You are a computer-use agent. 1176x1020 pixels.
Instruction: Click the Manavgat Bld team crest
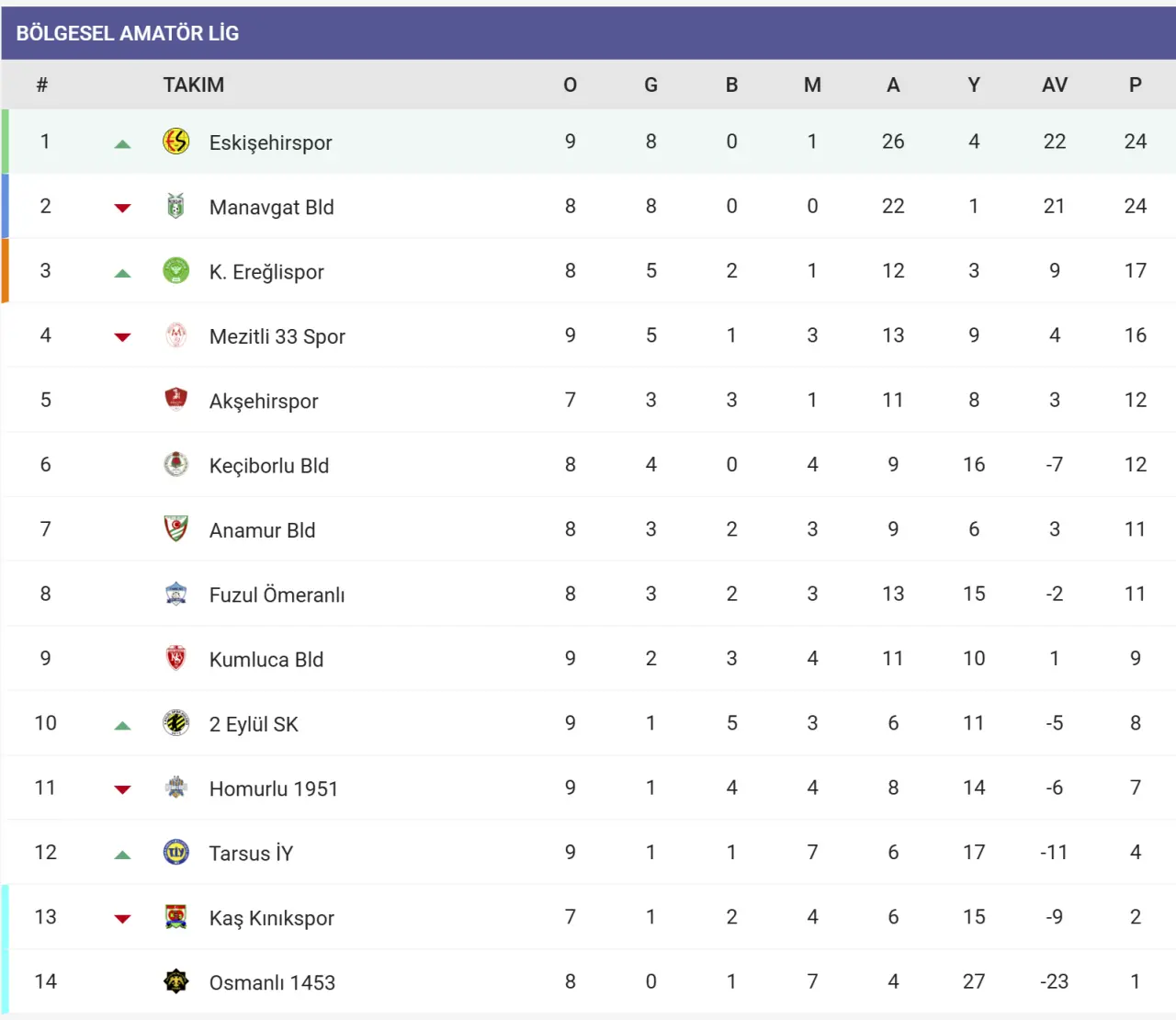pos(175,206)
